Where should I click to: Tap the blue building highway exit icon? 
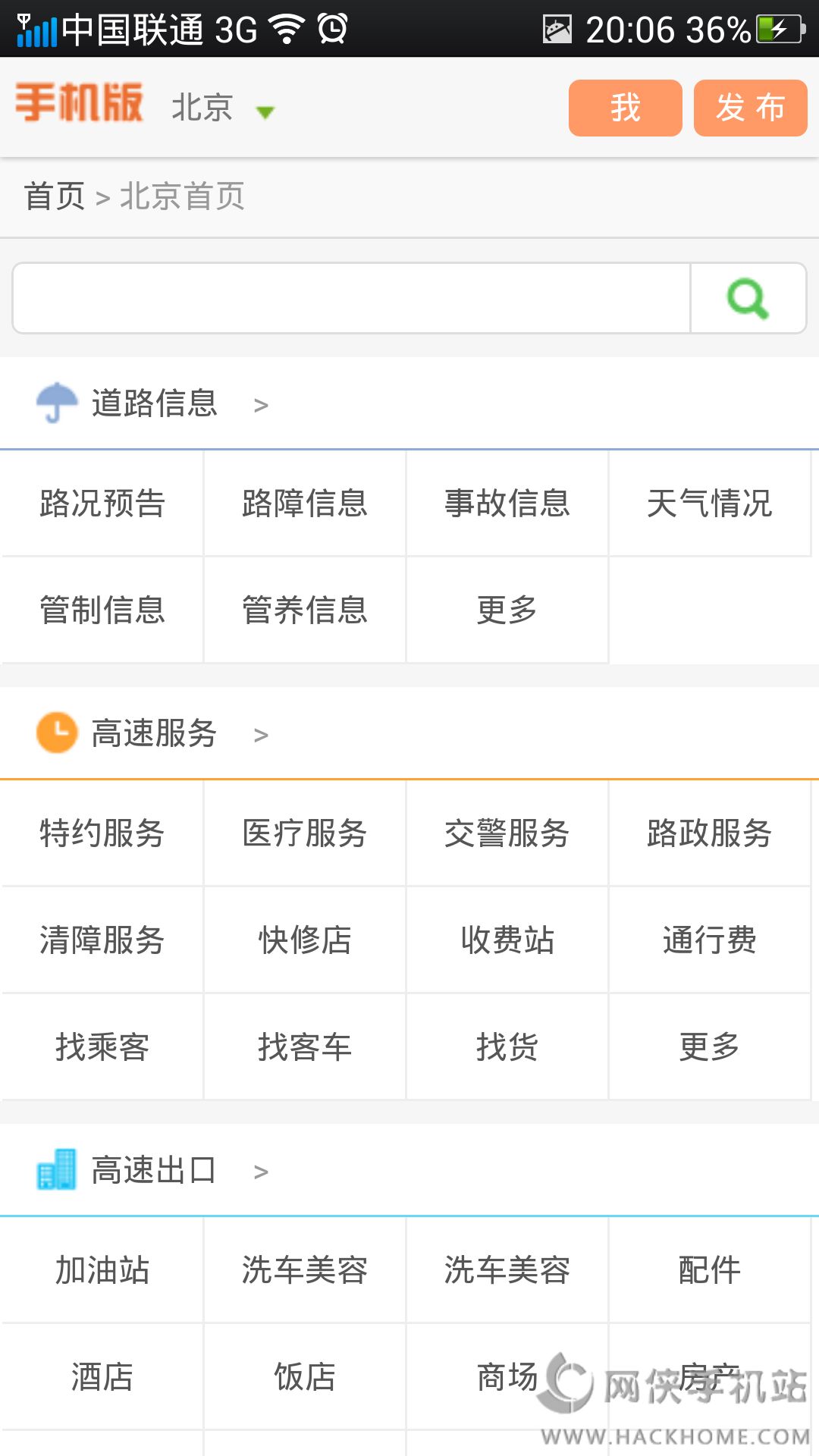click(57, 1169)
